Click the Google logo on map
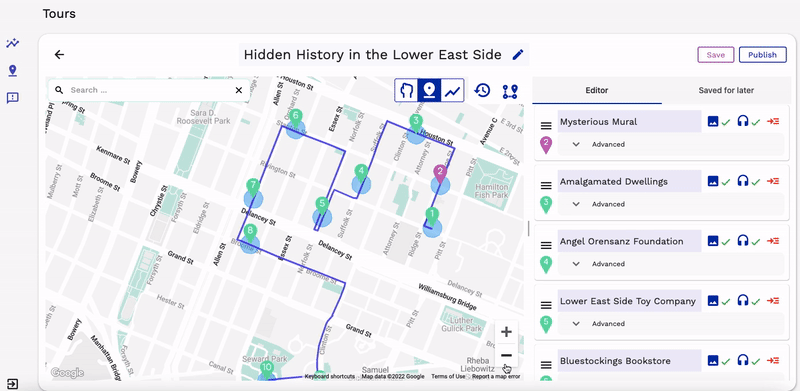 coord(67,373)
